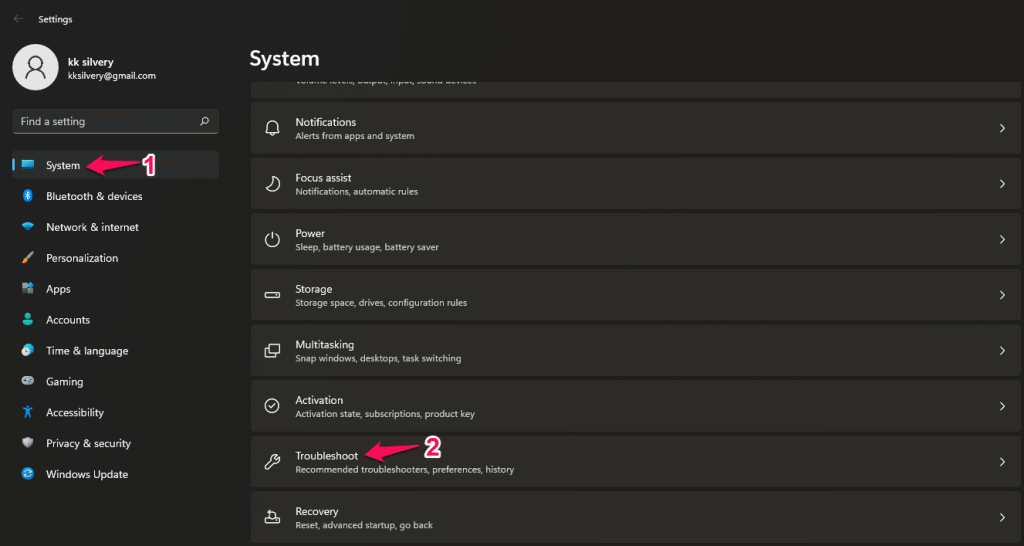Screen dimensions: 1024x546
Task: Click the Storage drive icon
Action: (272, 295)
